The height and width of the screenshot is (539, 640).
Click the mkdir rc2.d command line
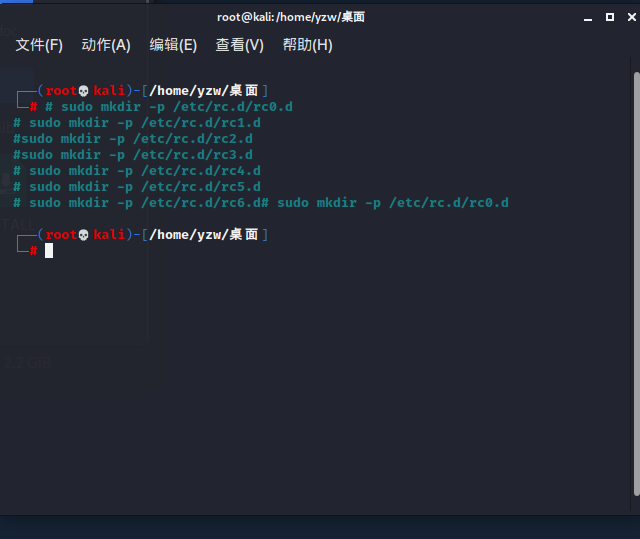point(133,139)
